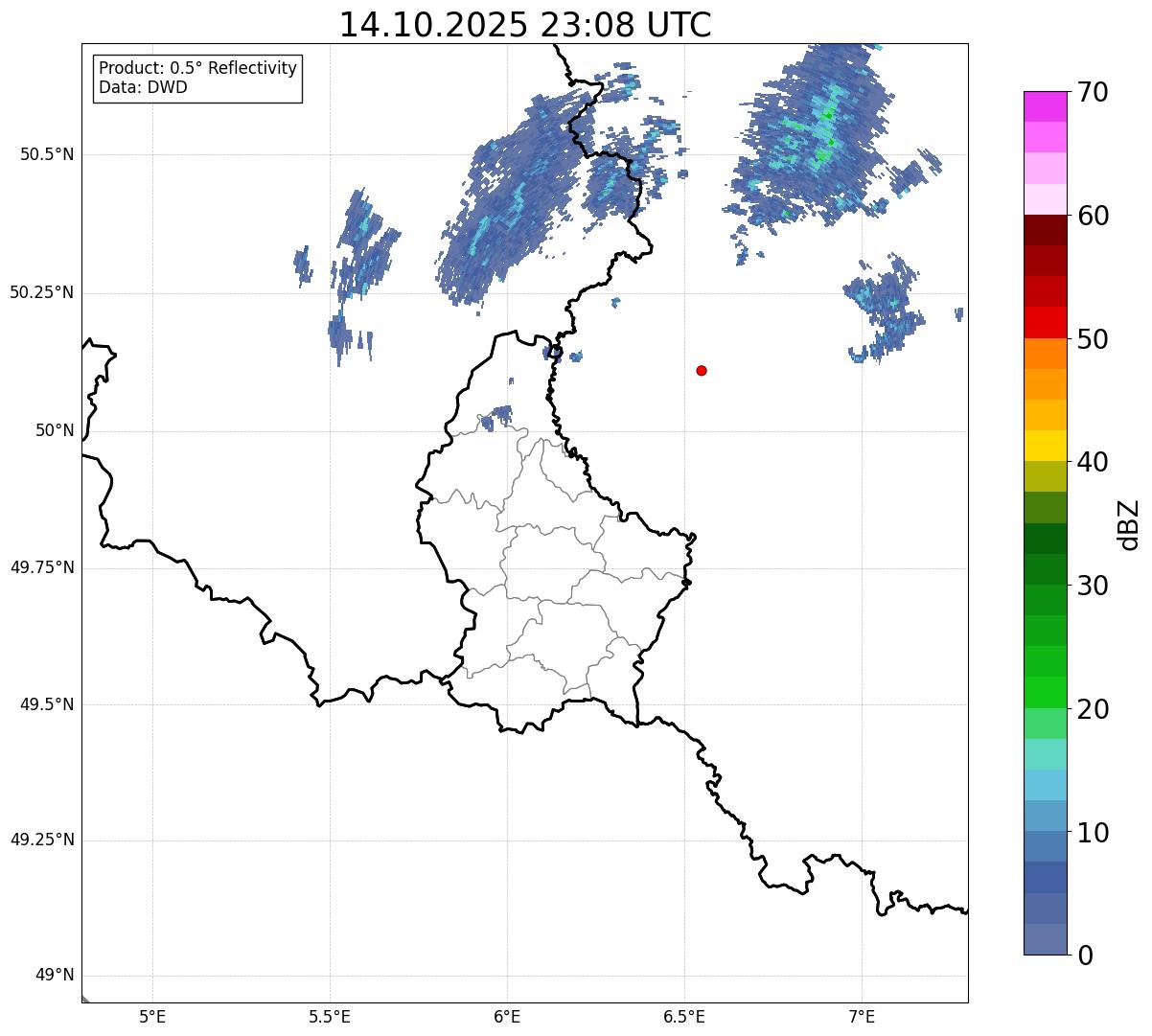Click the "50°N" latitude label
The image size is (1152, 1036).
55,430
